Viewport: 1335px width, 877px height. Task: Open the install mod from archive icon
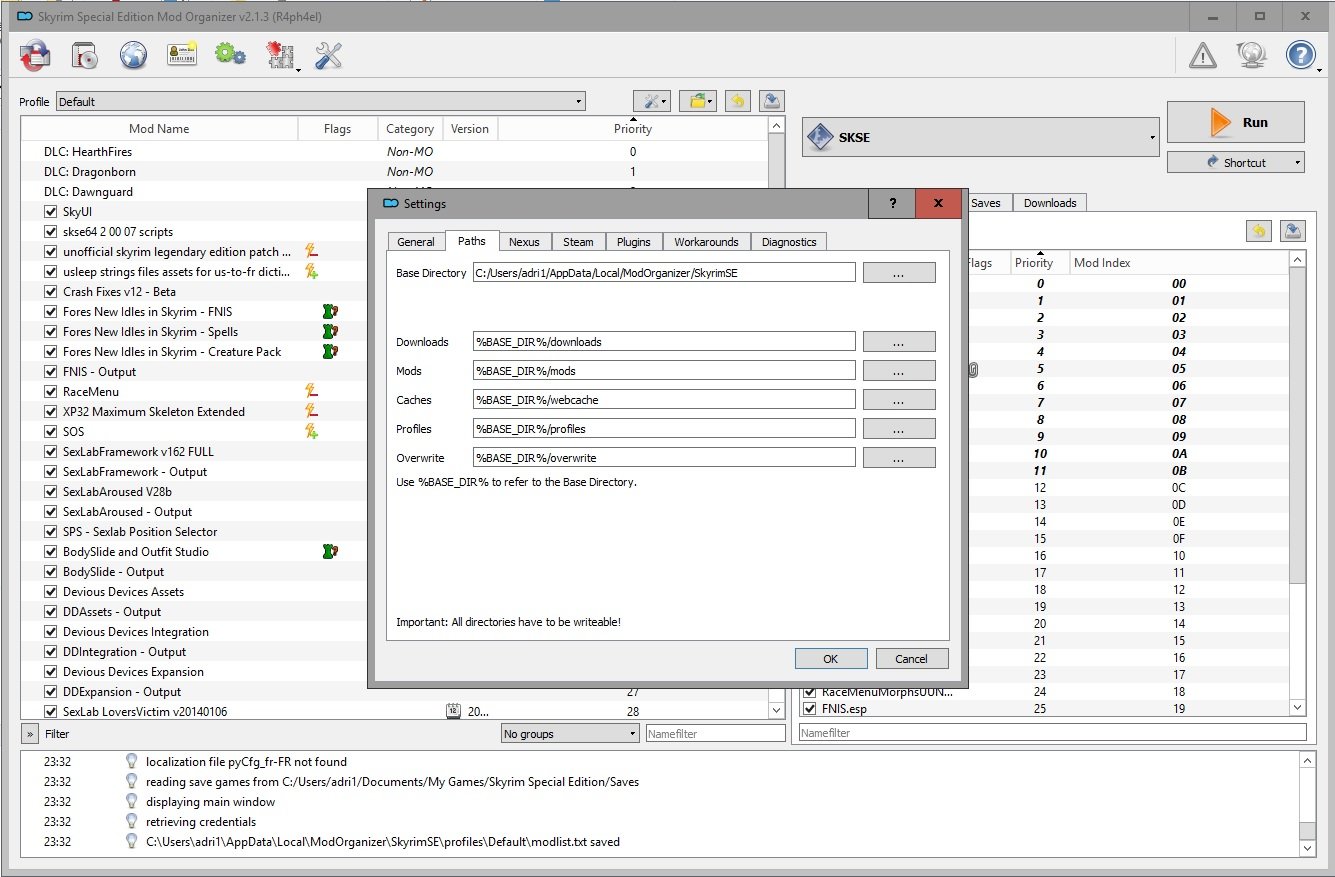point(84,55)
